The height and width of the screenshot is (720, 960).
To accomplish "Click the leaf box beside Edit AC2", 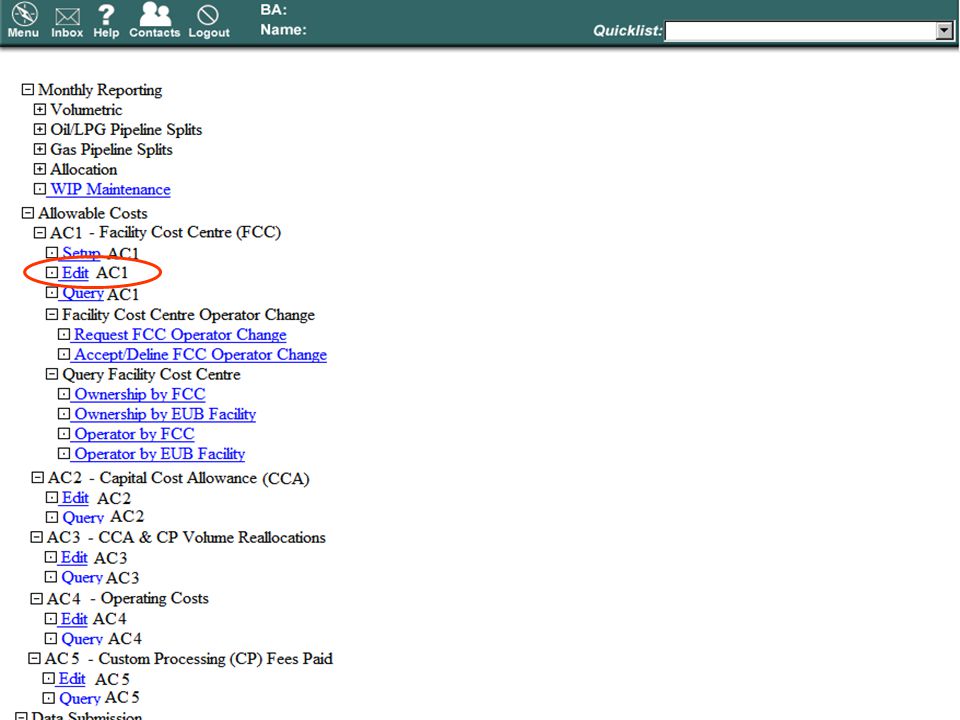I will click(x=52, y=498).
